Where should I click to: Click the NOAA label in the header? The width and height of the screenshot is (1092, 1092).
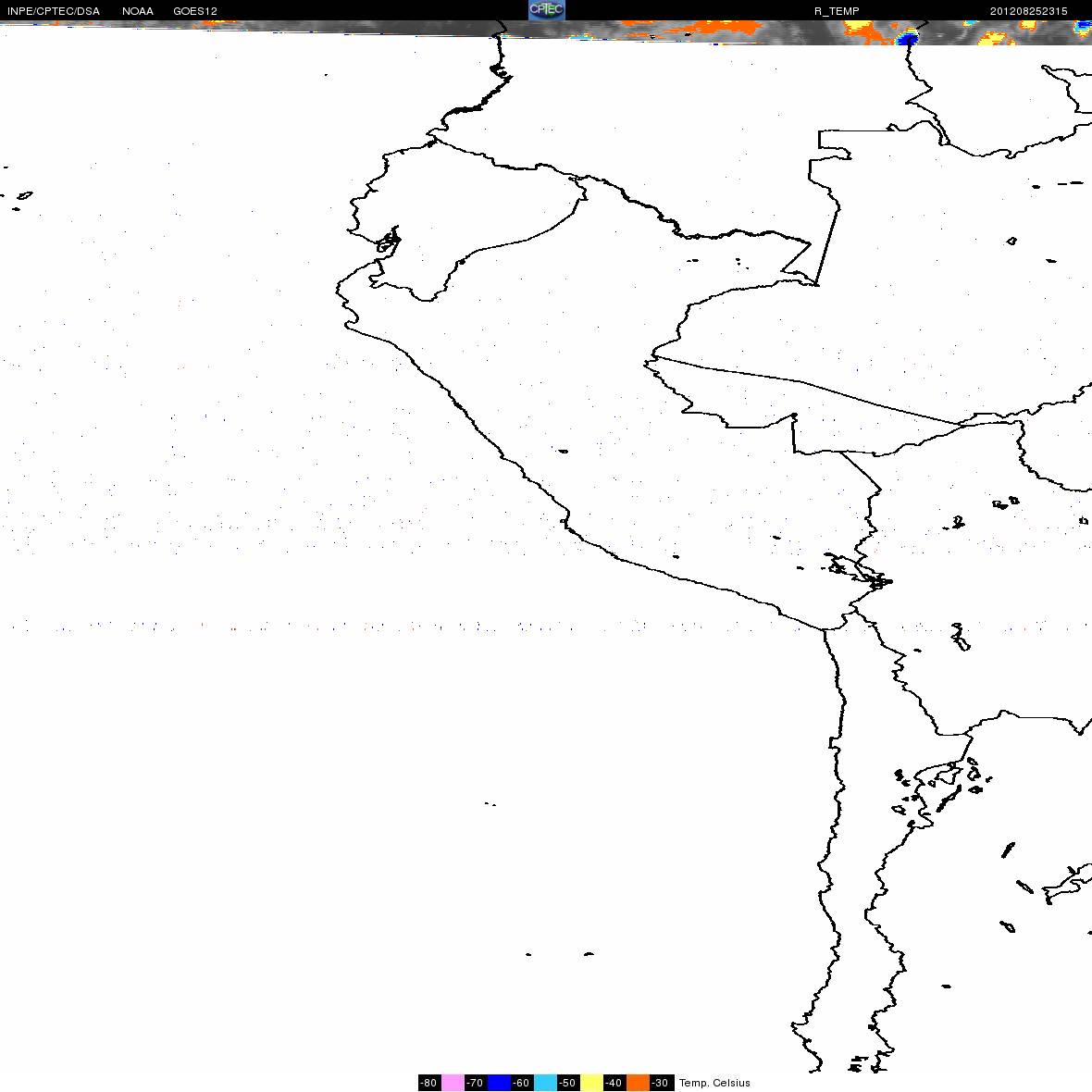coord(138,11)
